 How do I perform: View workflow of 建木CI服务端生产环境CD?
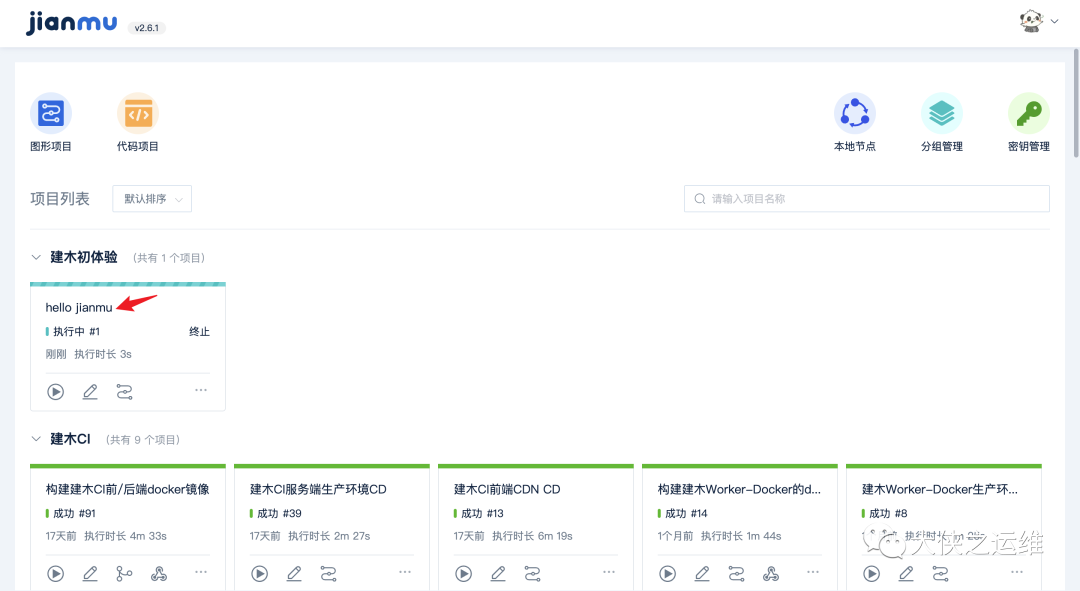329,574
